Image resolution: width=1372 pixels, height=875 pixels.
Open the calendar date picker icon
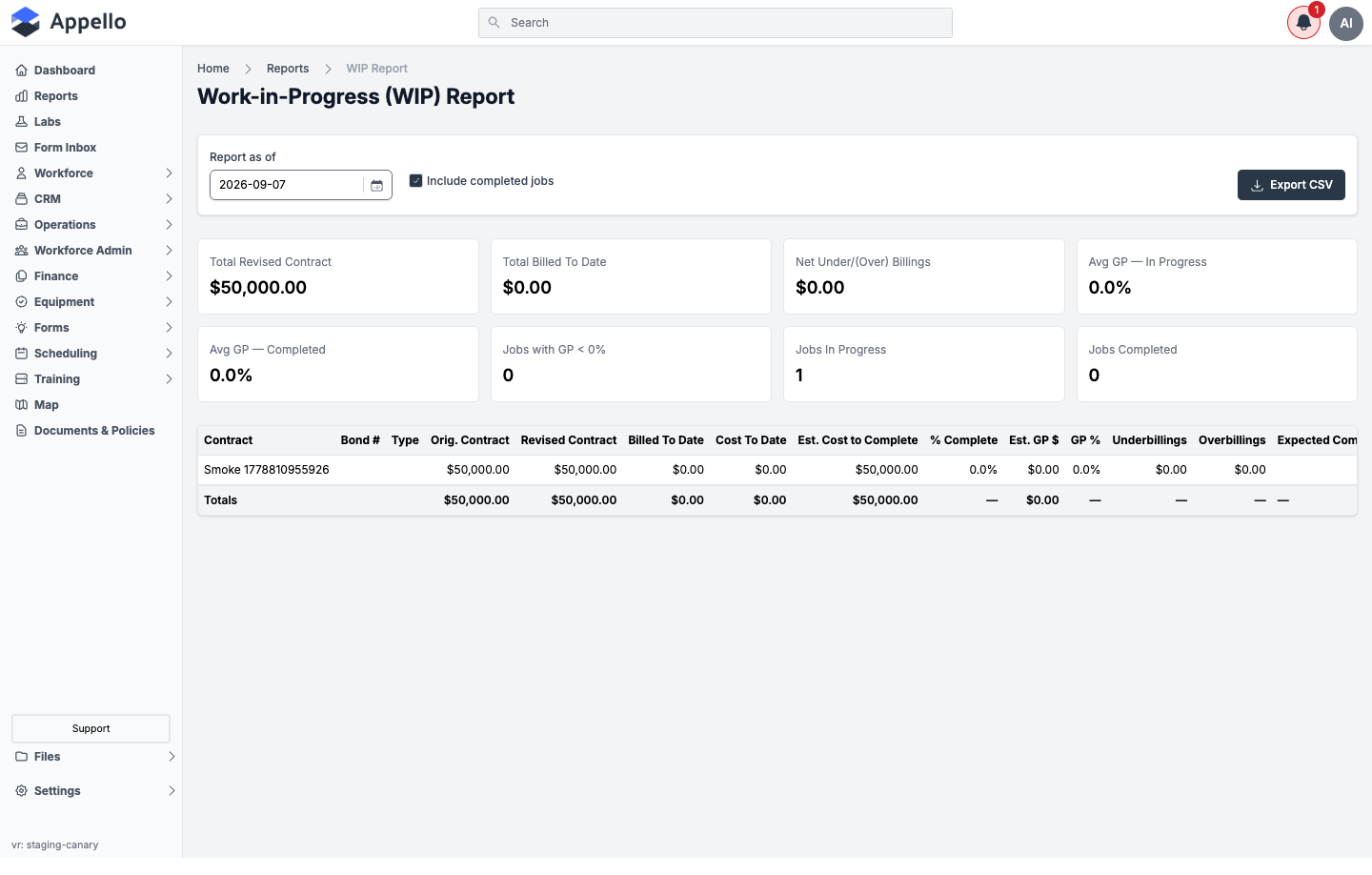pos(376,185)
